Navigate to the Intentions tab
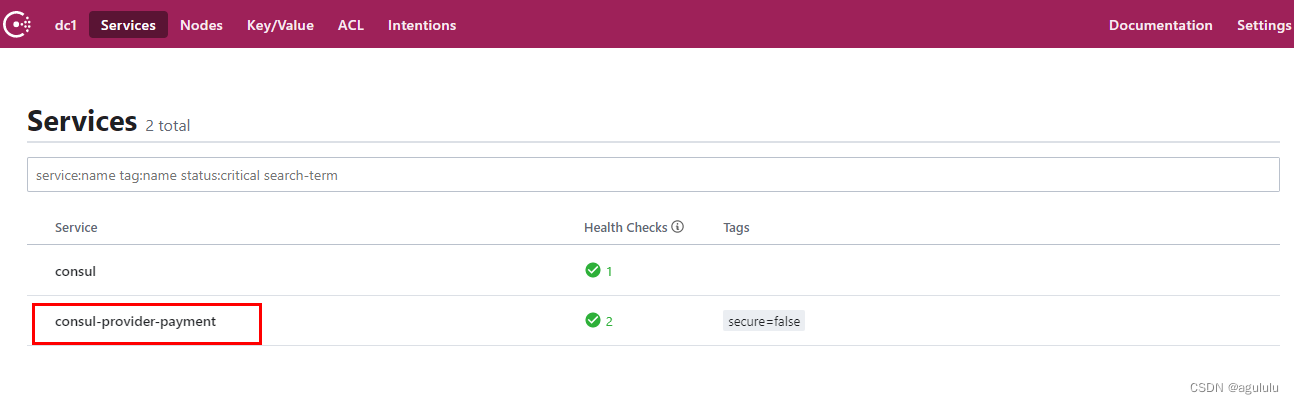Screen dimensions: 1294x404 coord(422,25)
